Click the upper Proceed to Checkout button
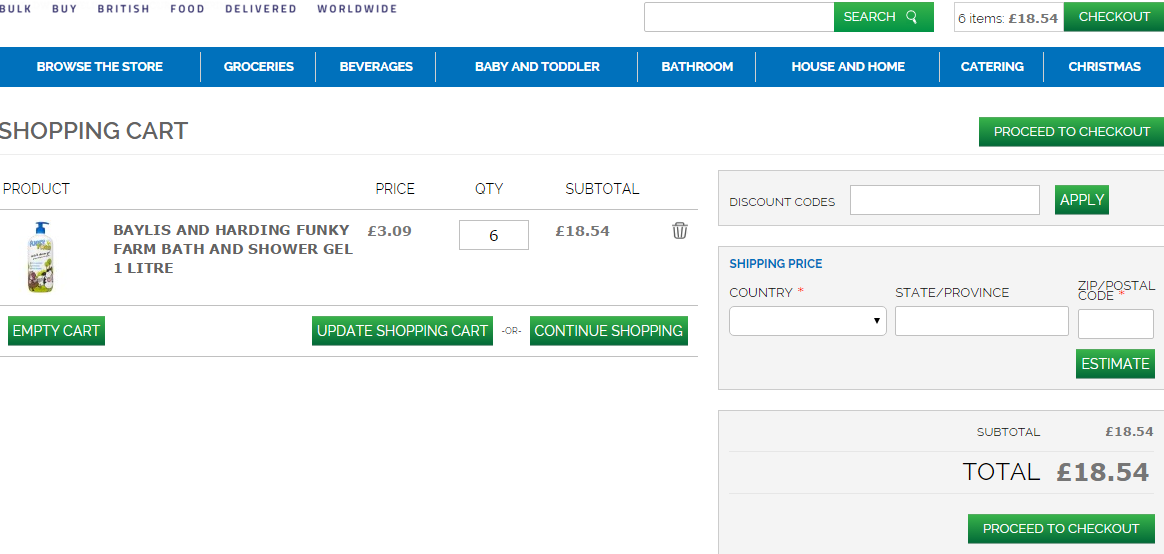 1071,131
